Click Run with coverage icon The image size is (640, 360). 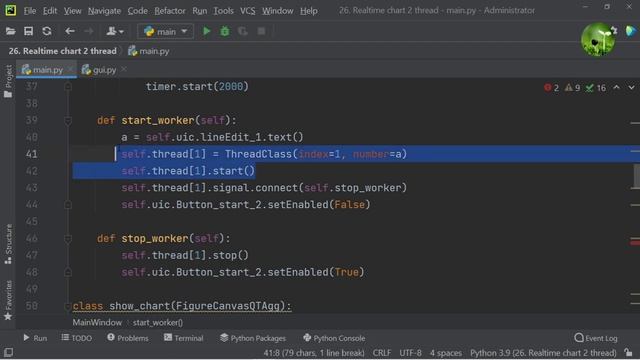point(243,31)
